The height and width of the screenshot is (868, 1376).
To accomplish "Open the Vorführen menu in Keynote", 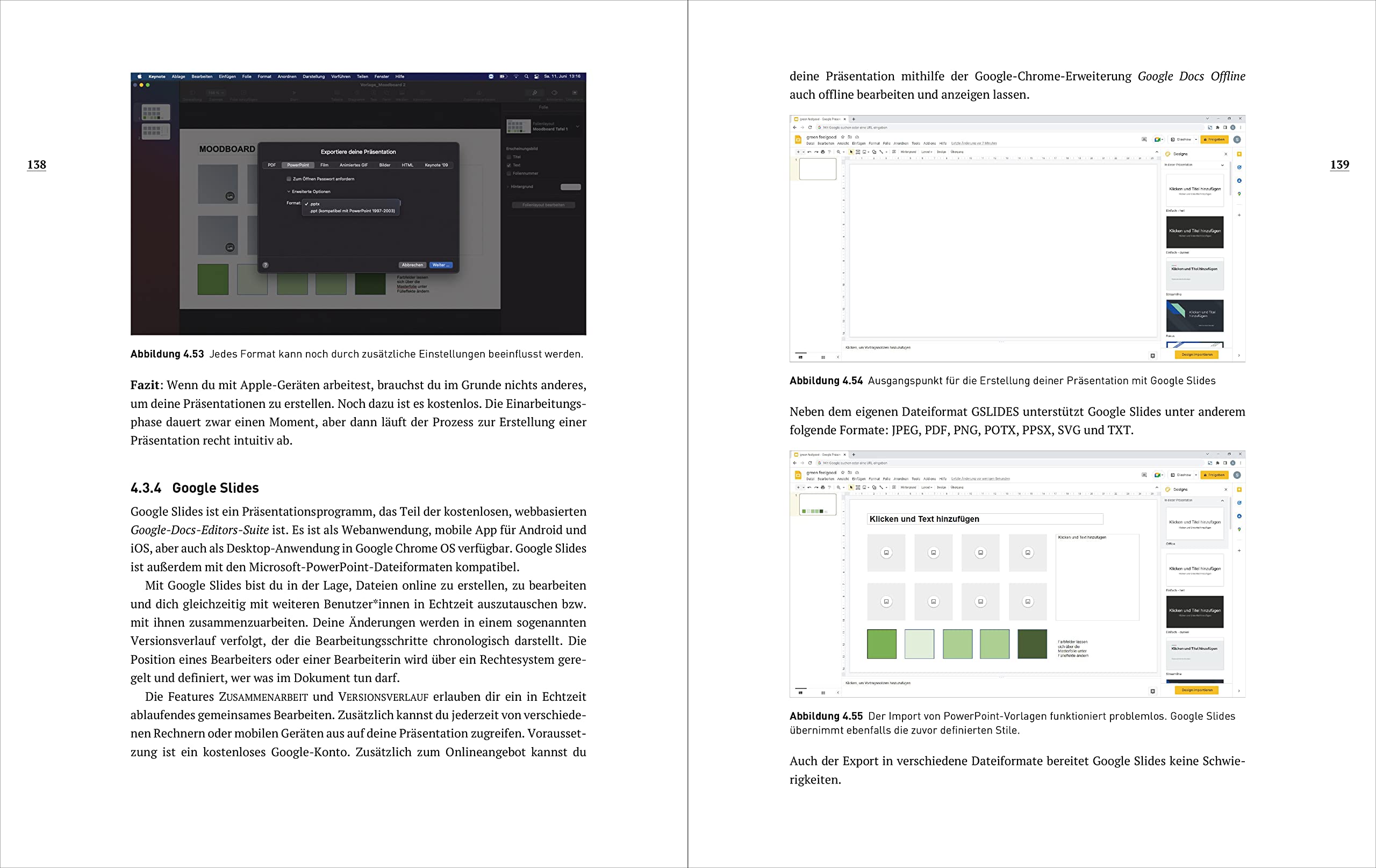I will 341,76.
